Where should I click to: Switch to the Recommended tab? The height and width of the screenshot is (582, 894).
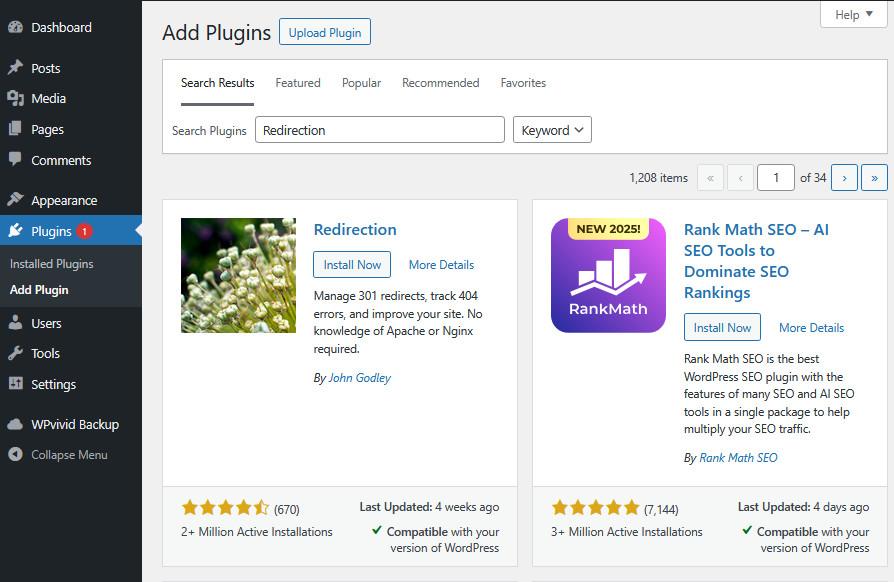tap(440, 83)
